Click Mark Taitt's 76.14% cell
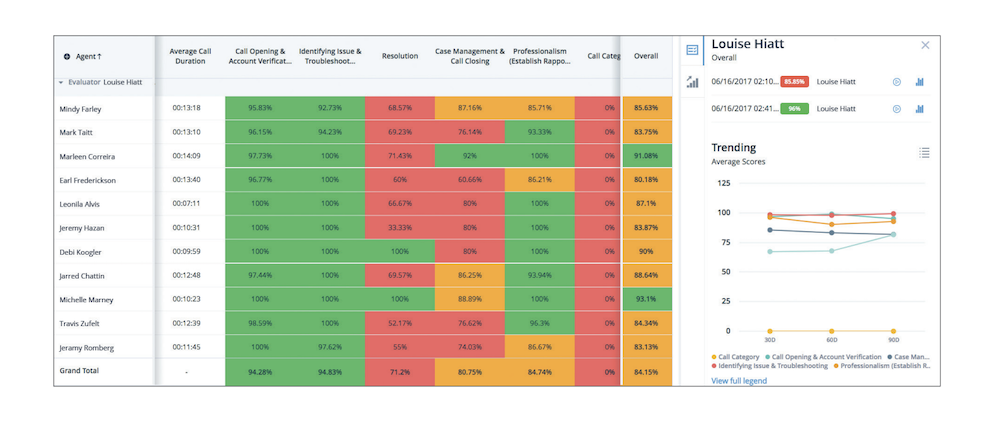The height and width of the screenshot is (447, 1000). point(470,133)
